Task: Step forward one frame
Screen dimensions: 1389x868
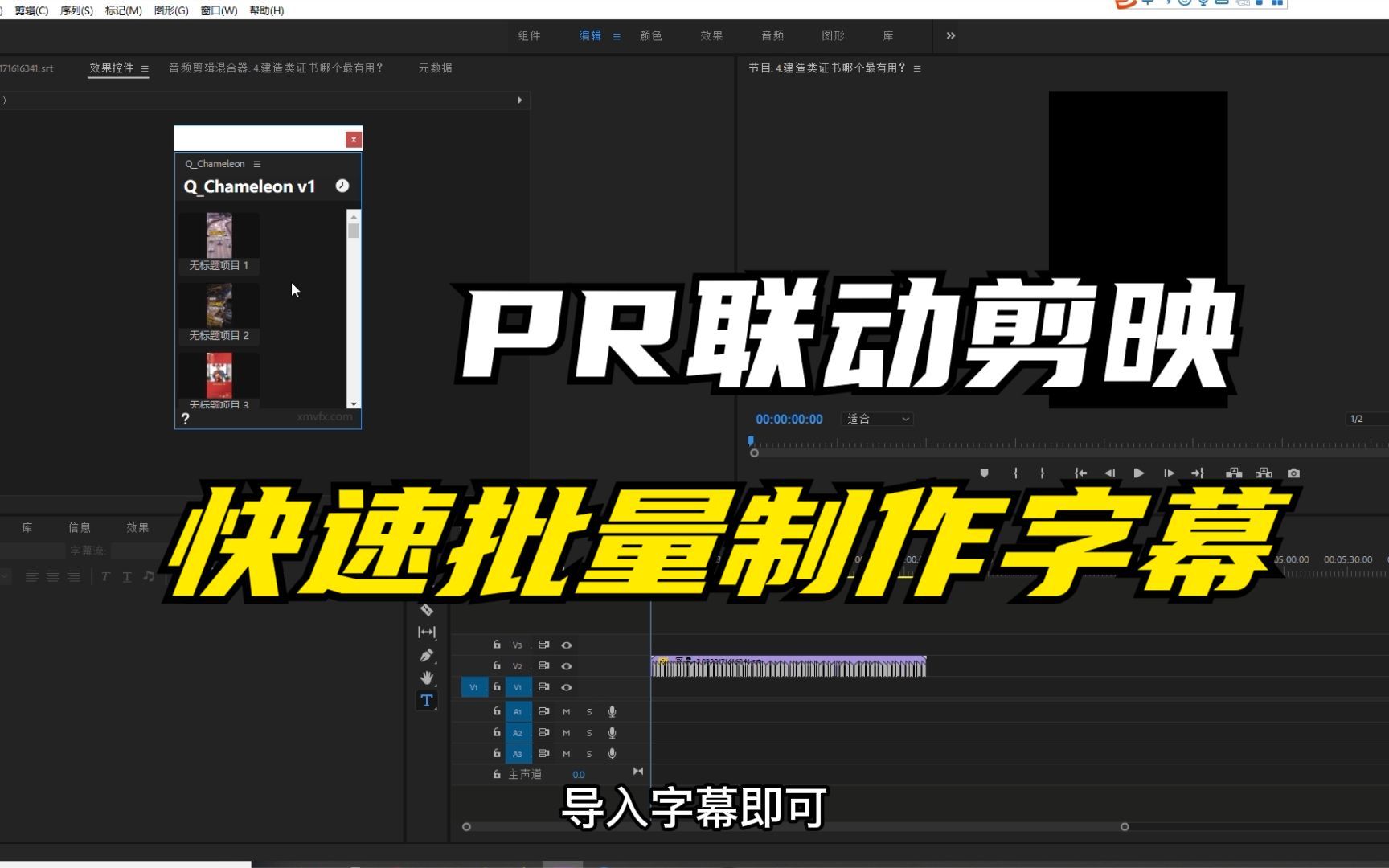Action: tap(1169, 473)
